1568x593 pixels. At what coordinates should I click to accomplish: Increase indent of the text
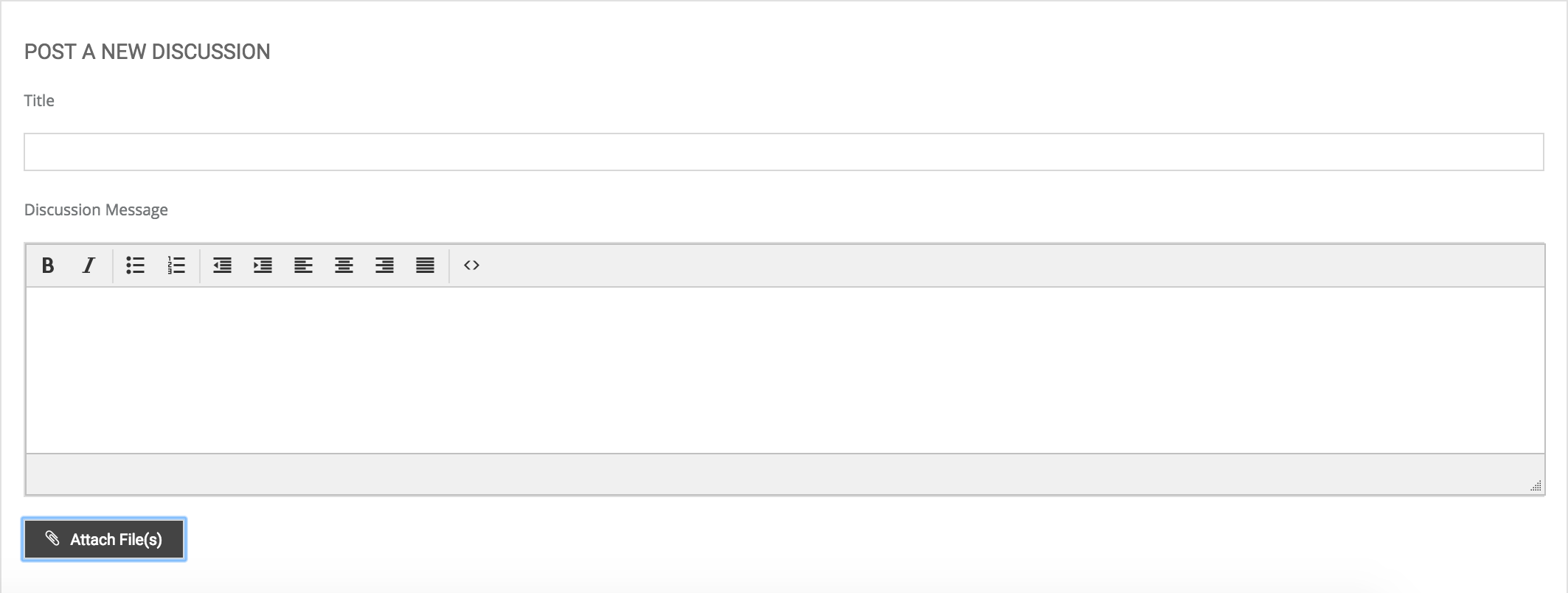click(x=263, y=266)
